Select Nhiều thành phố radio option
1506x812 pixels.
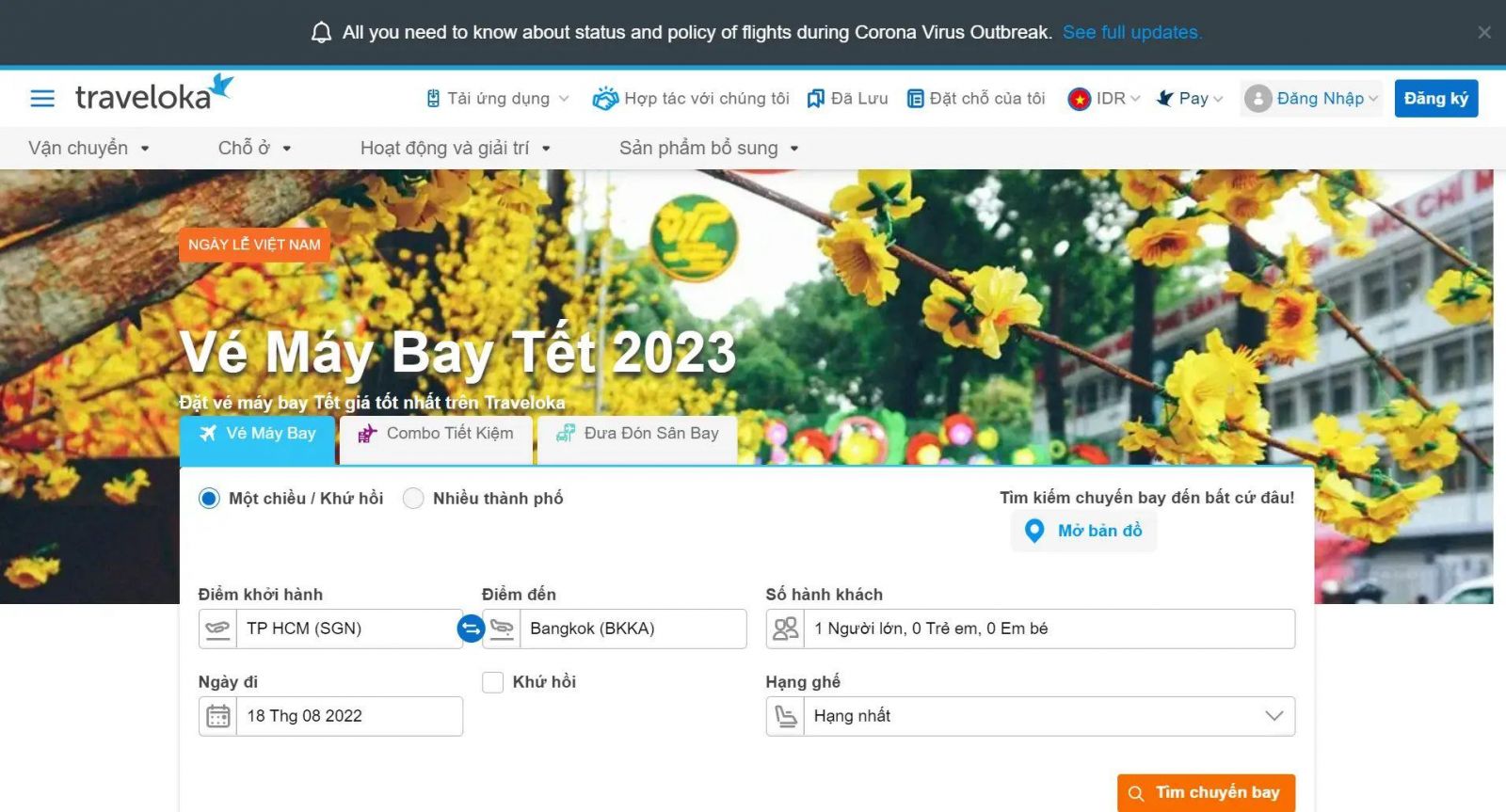click(x=413, y=499)
